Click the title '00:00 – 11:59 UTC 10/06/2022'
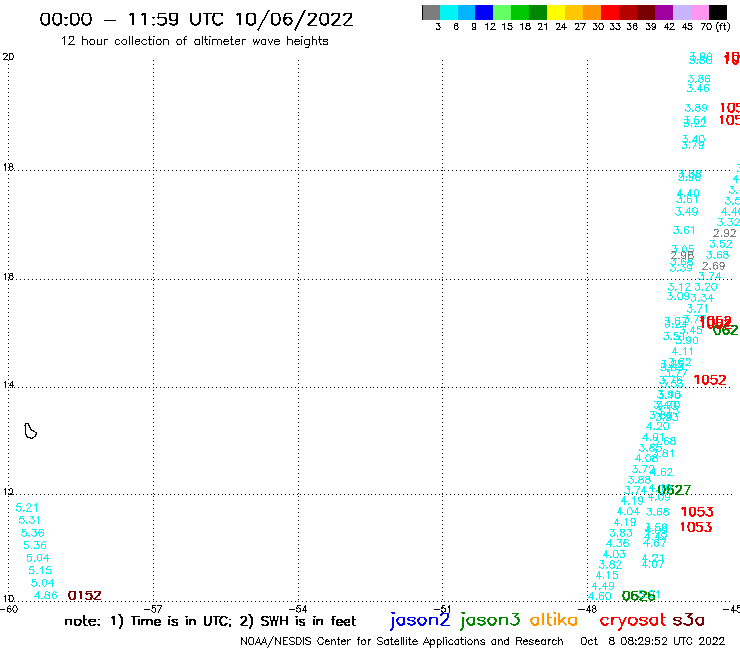The width and height of the screenshot is (740, 650). (x=196, y=19)
